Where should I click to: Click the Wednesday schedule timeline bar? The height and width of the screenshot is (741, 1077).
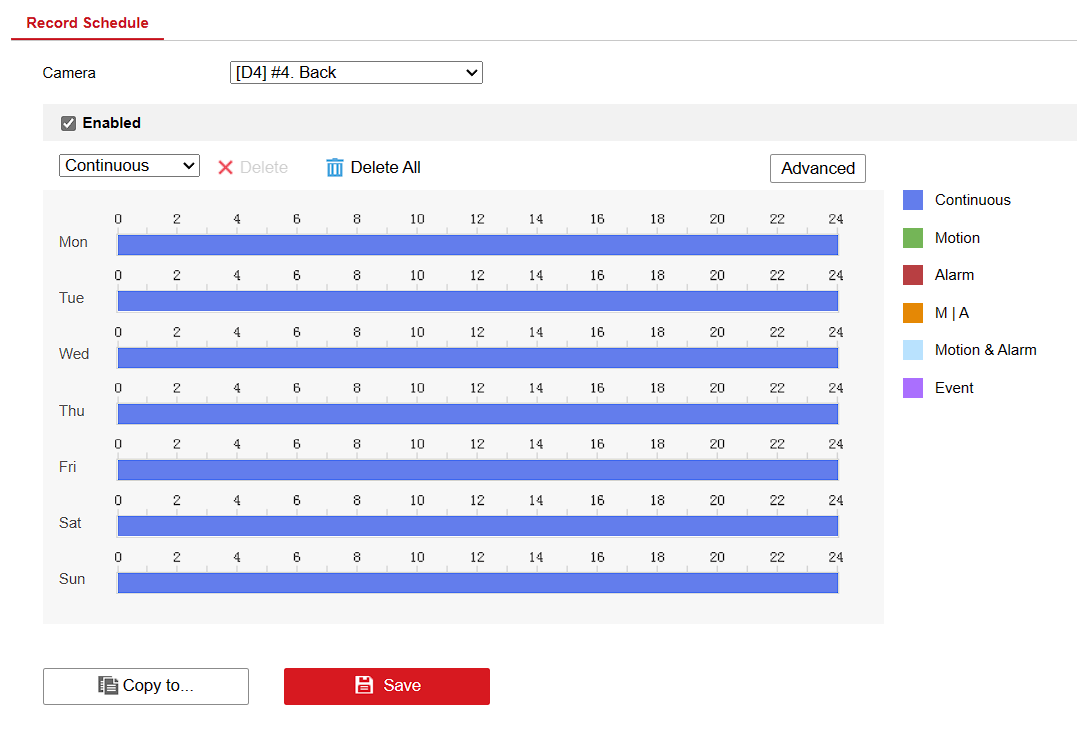[477, 357]
